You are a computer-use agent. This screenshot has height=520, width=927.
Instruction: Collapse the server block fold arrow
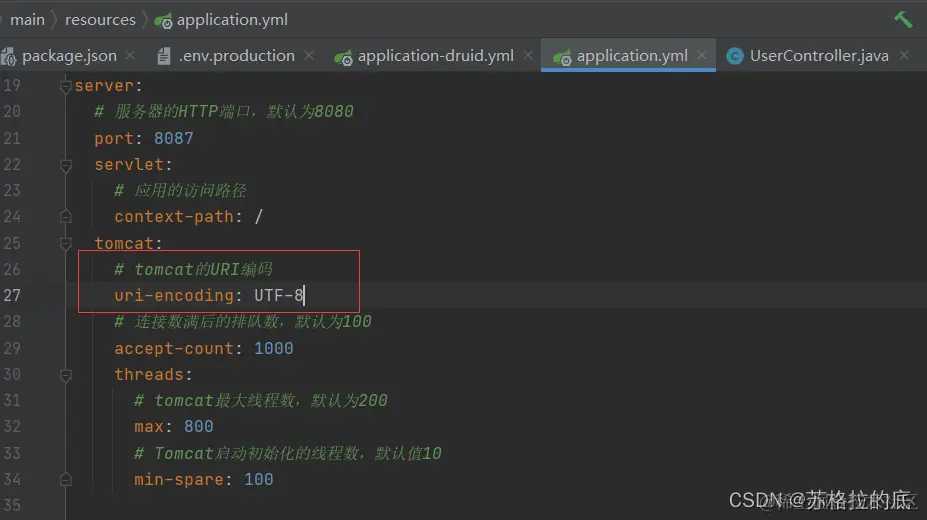(x=66, y=87)
